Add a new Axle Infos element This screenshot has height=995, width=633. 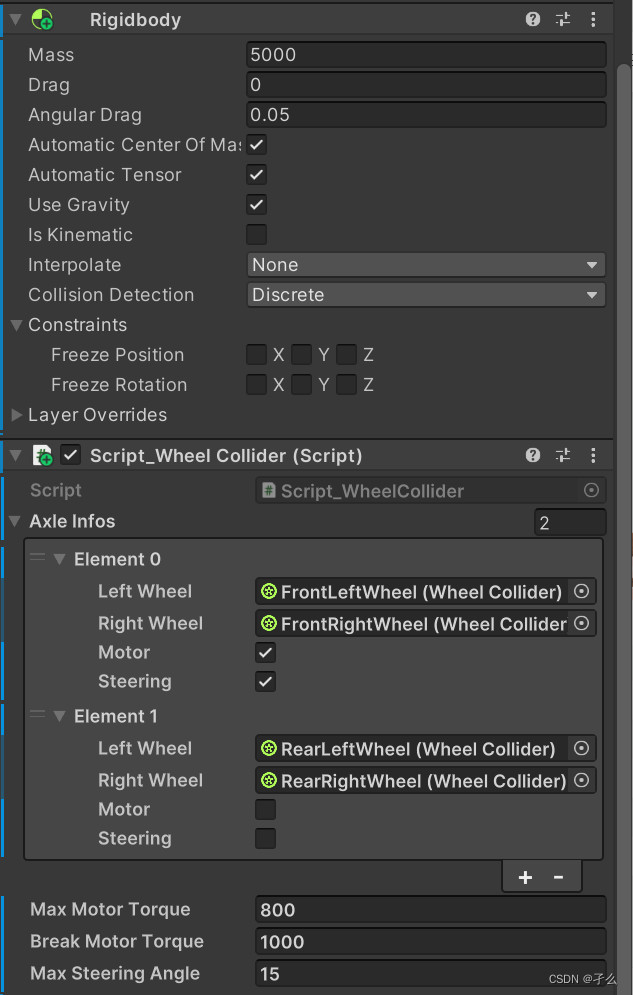point(525,877)
